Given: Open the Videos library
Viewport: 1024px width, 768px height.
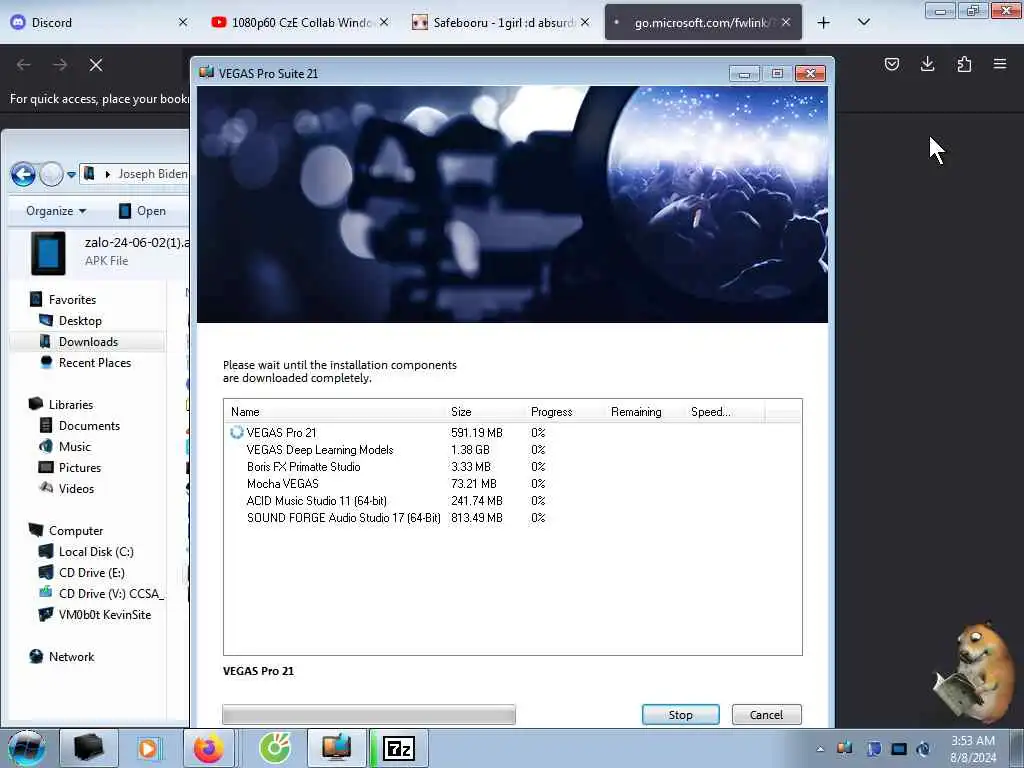Looking at the screenshot, I should (x=67, y=488).
